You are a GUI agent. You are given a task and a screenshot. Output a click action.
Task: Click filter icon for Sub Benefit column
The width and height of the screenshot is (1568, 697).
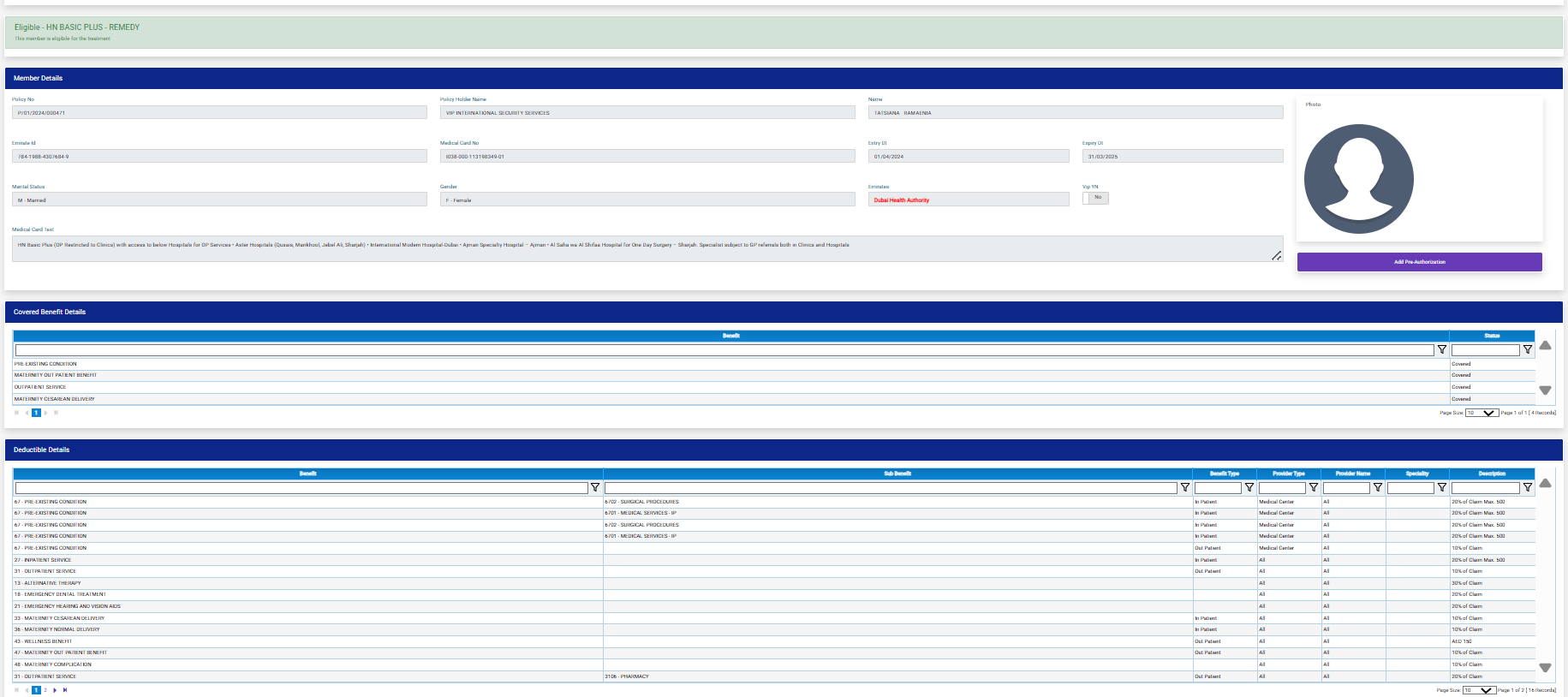[1185, 488]
